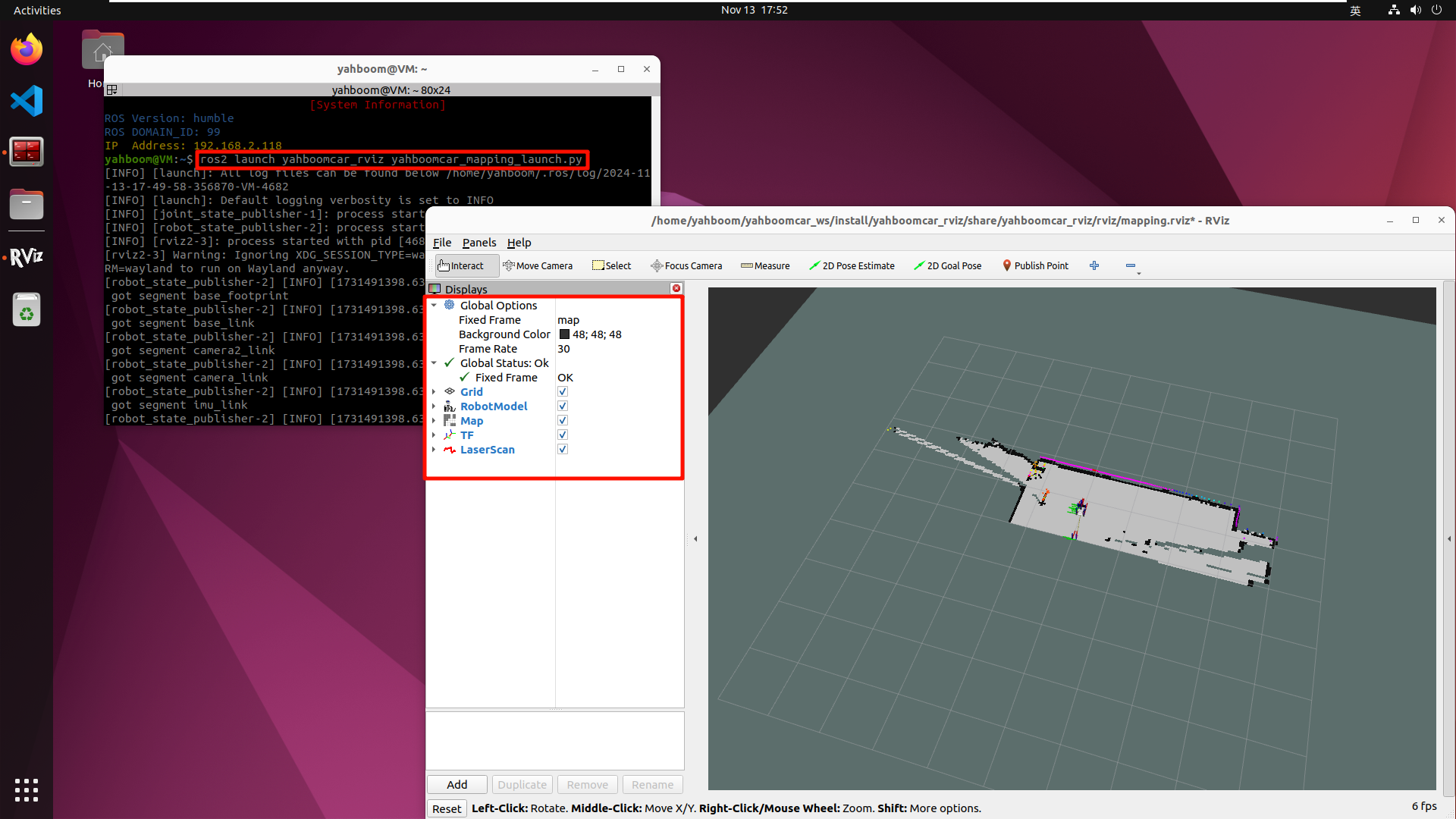Screen dimensions: 1456x819
Task: Expand the RobotModel display properties
Action: click(434, 406)
